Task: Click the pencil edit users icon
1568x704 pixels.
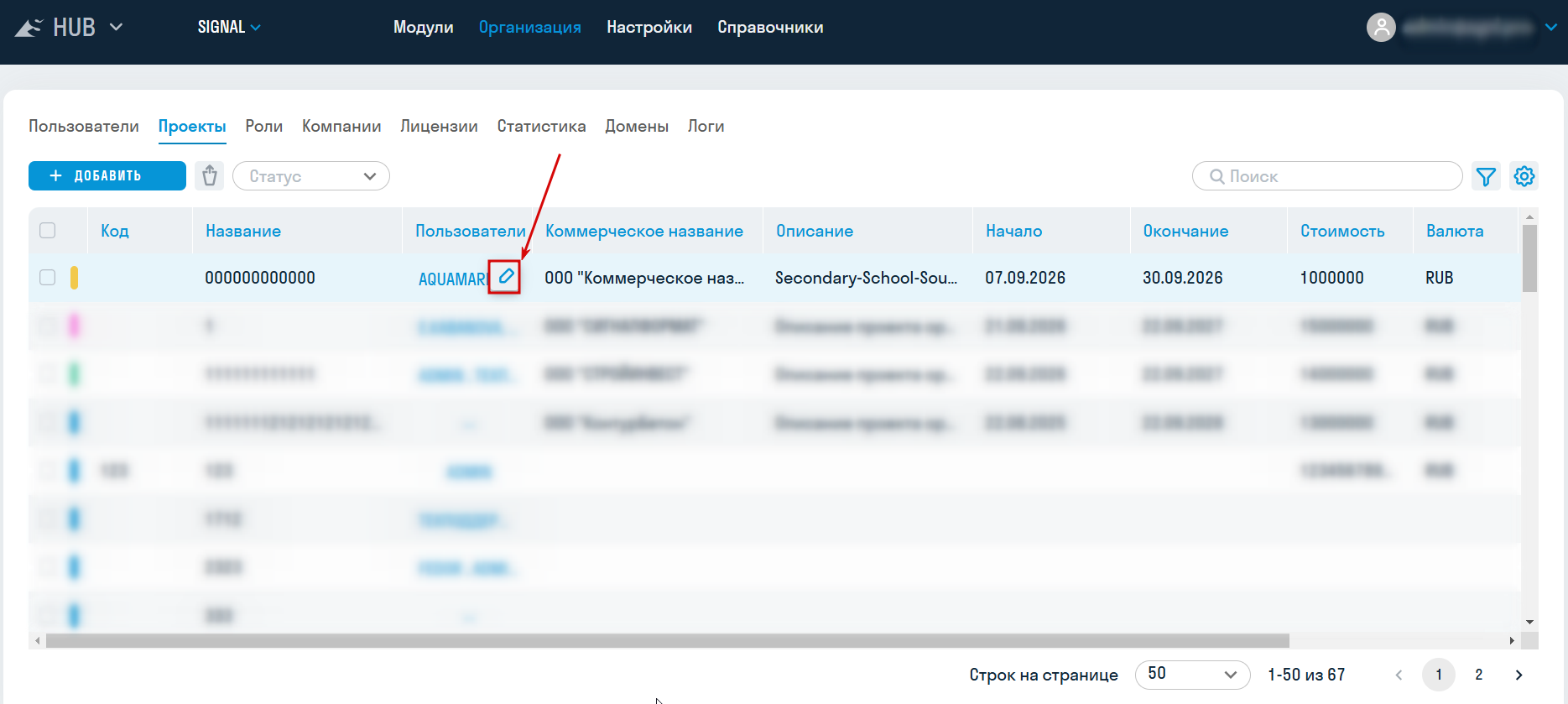Action: (505, 277)
